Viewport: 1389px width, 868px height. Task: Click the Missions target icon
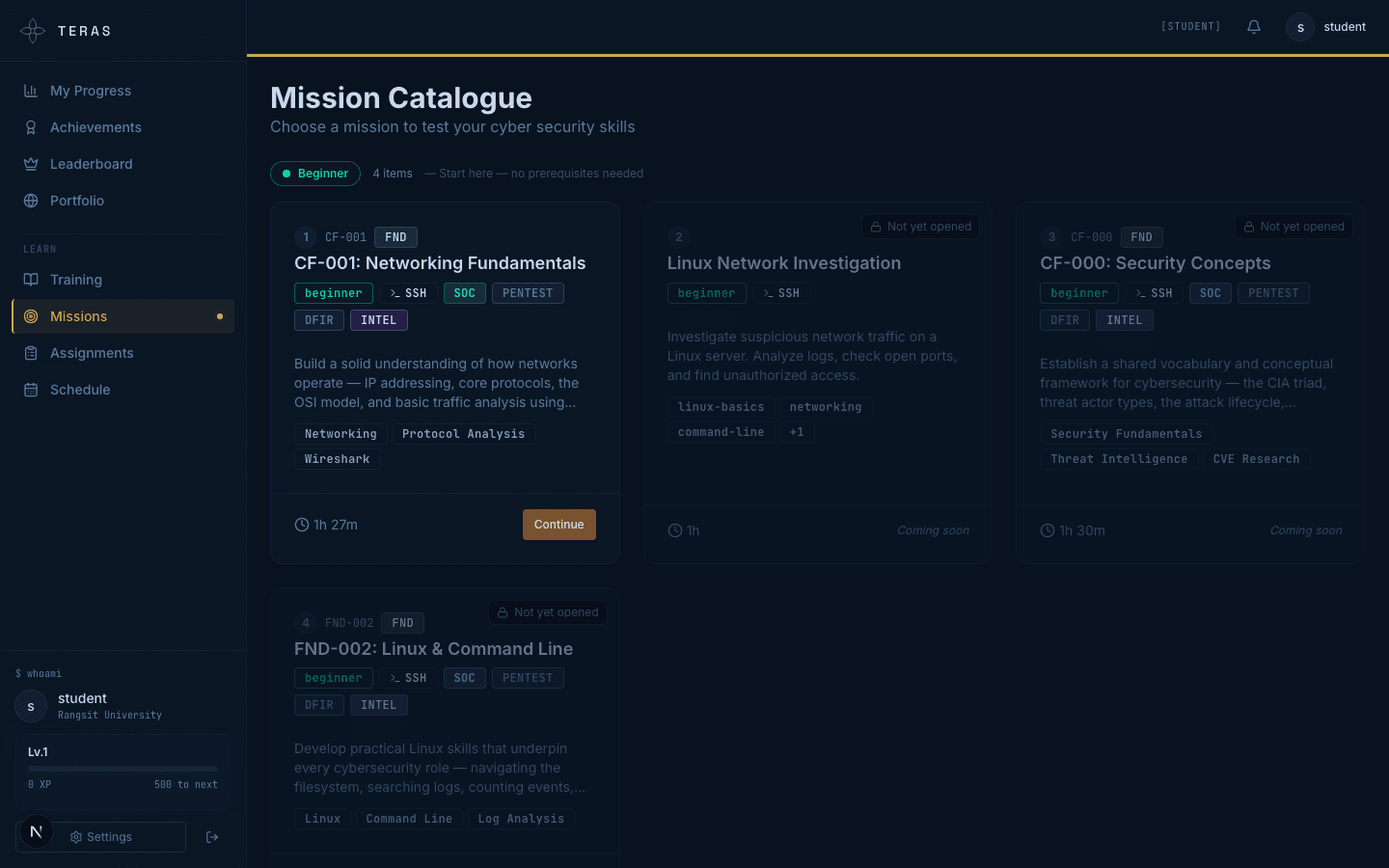[31, 316]
